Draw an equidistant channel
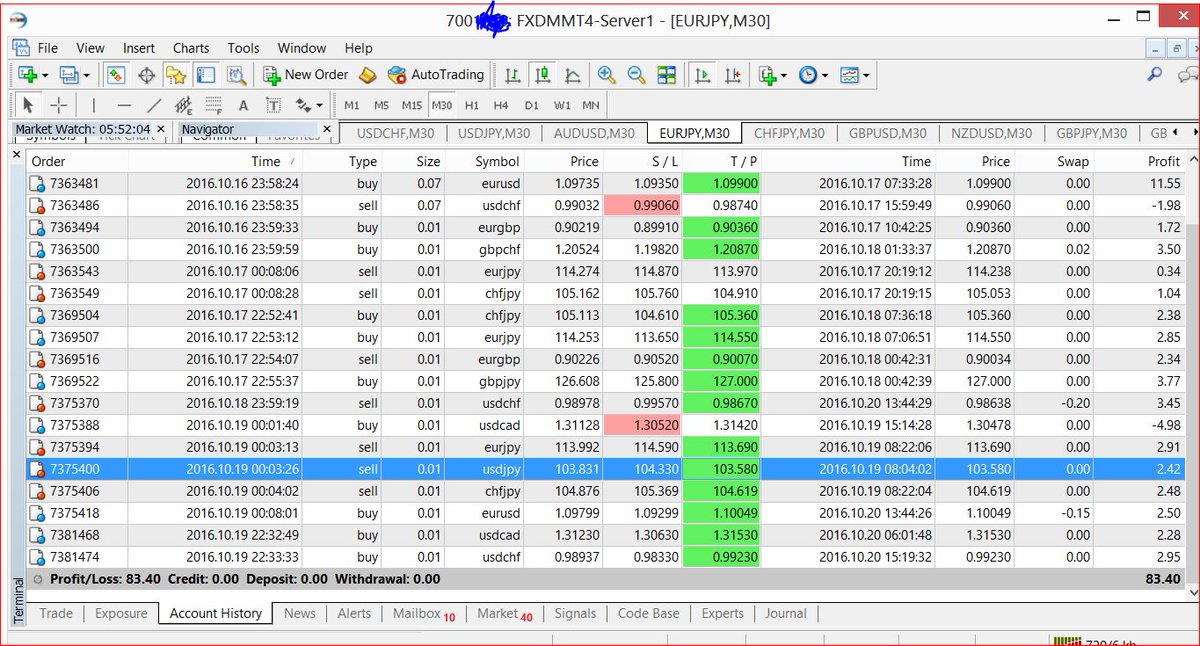The width and height of the screenshot is (1200, 646). click(183, 104)
